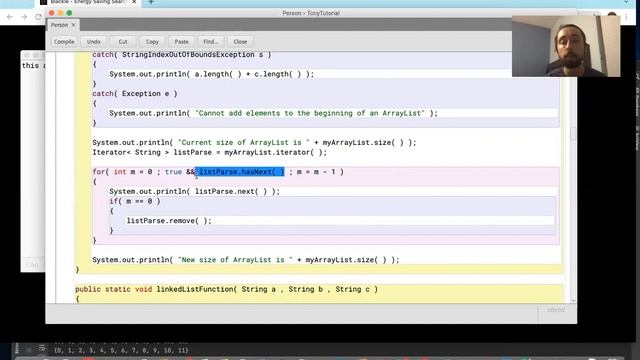The image size is (640, 360).
Task: Go forward with the browser forward arrow
Action: 24,17
